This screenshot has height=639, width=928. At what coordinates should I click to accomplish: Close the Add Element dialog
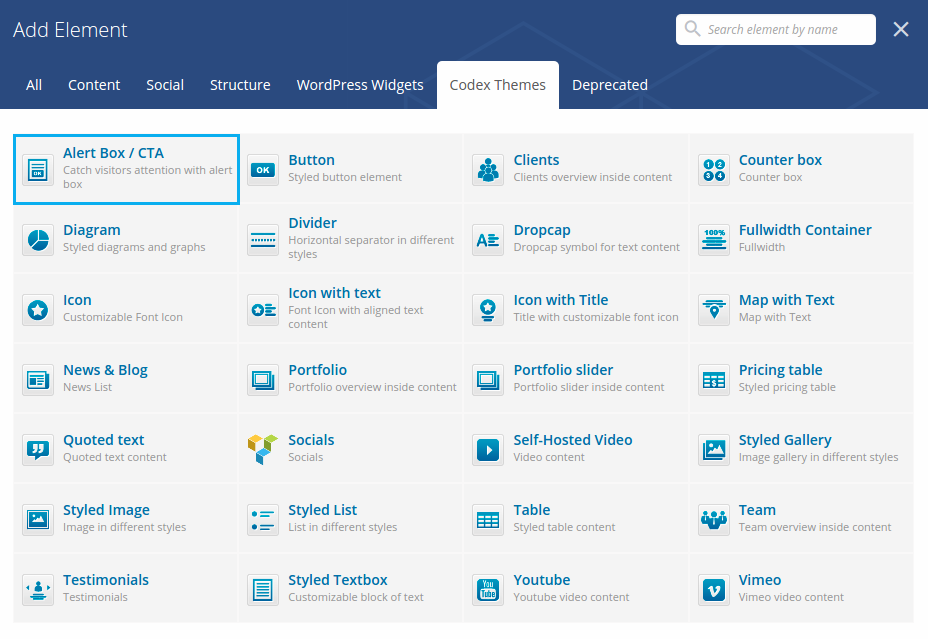pos(901,29)
